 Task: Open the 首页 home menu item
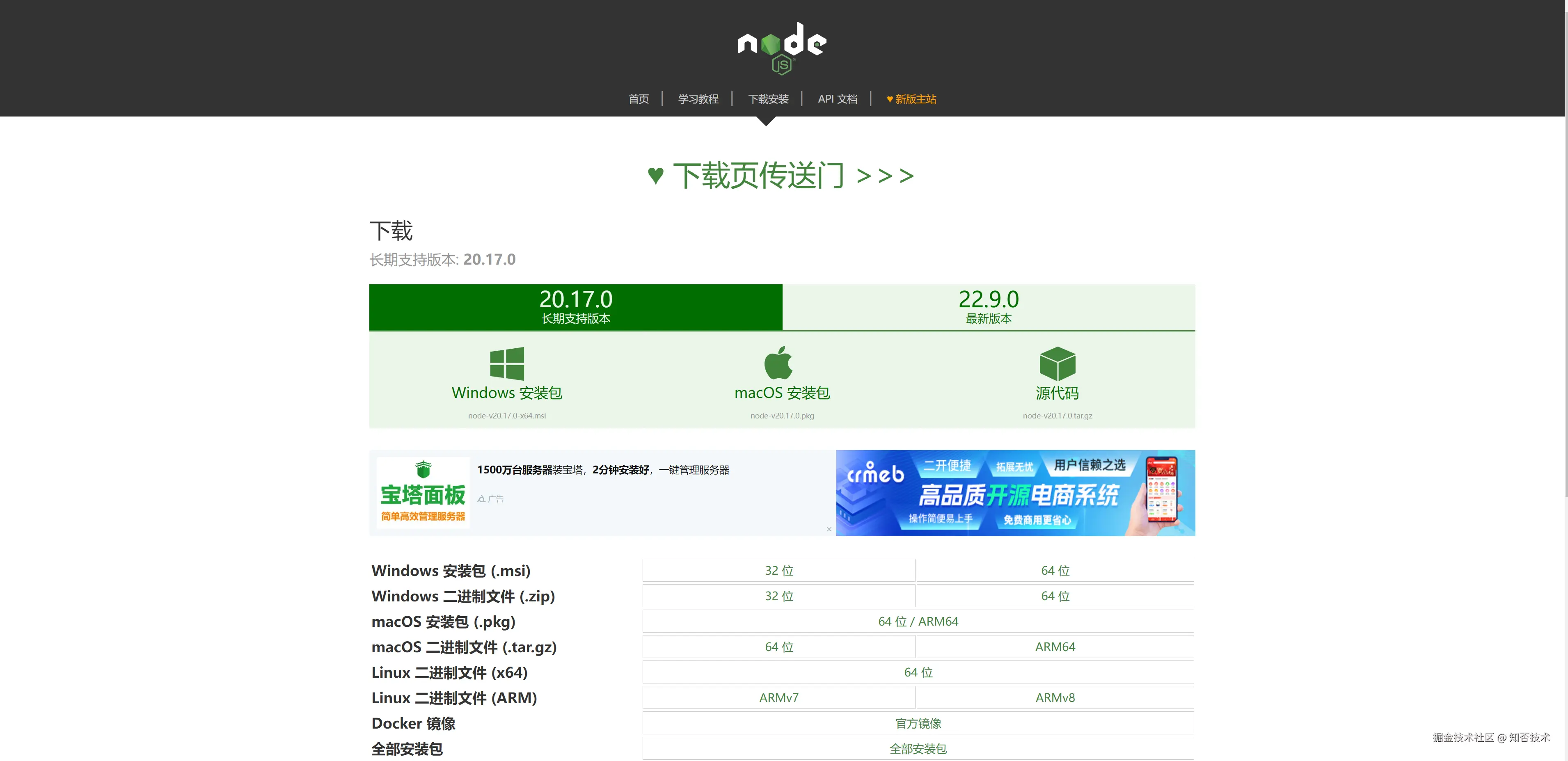tap(639, 99)
